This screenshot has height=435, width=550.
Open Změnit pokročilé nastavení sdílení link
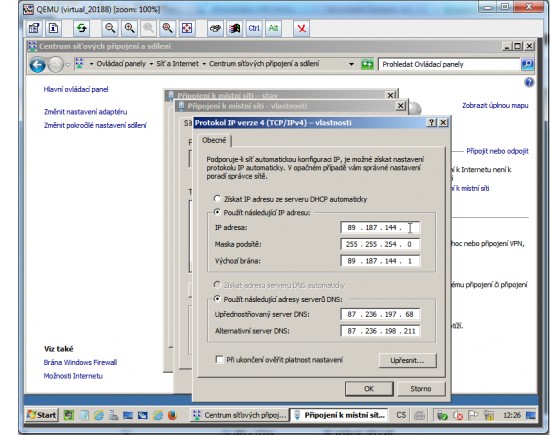coord(95,125)
